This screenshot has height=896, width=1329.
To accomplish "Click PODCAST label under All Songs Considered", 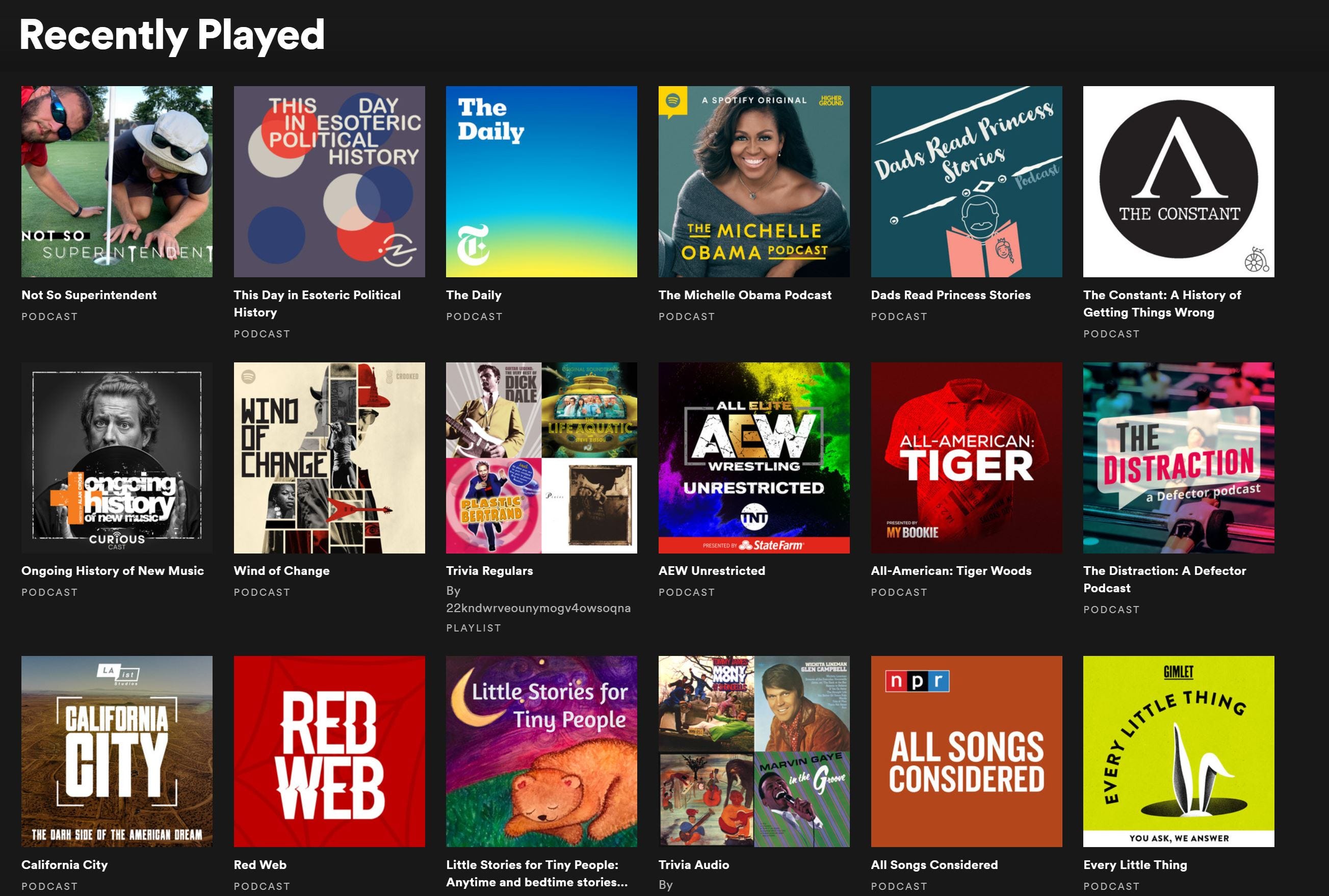I will [899, 886].
